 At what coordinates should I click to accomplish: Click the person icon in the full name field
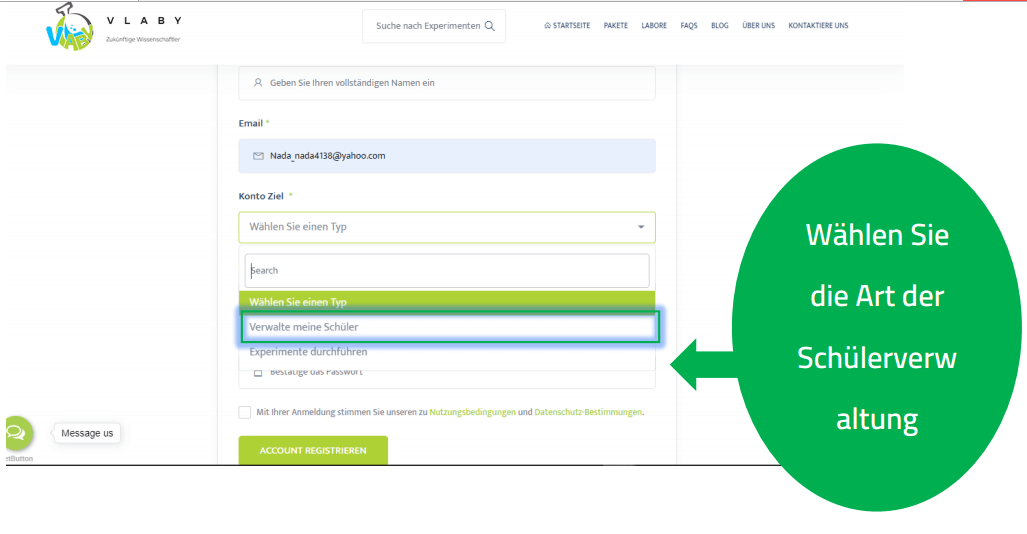[x=258, y=83]
